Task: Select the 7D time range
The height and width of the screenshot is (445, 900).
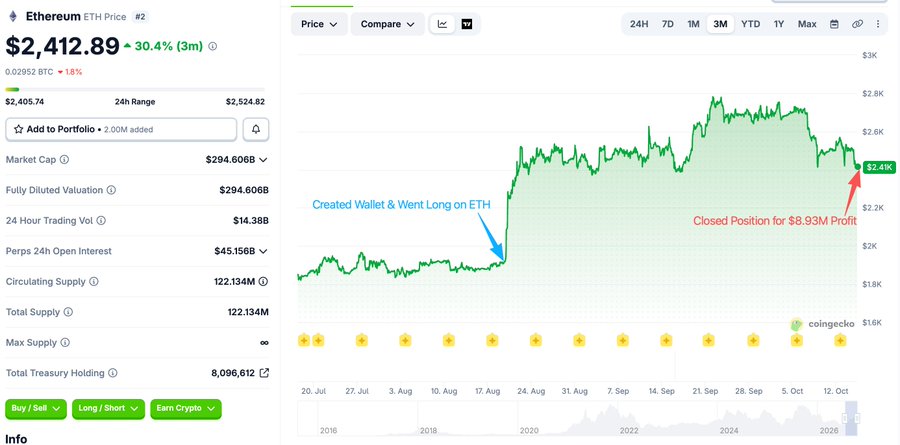Action: coord(668,24)
